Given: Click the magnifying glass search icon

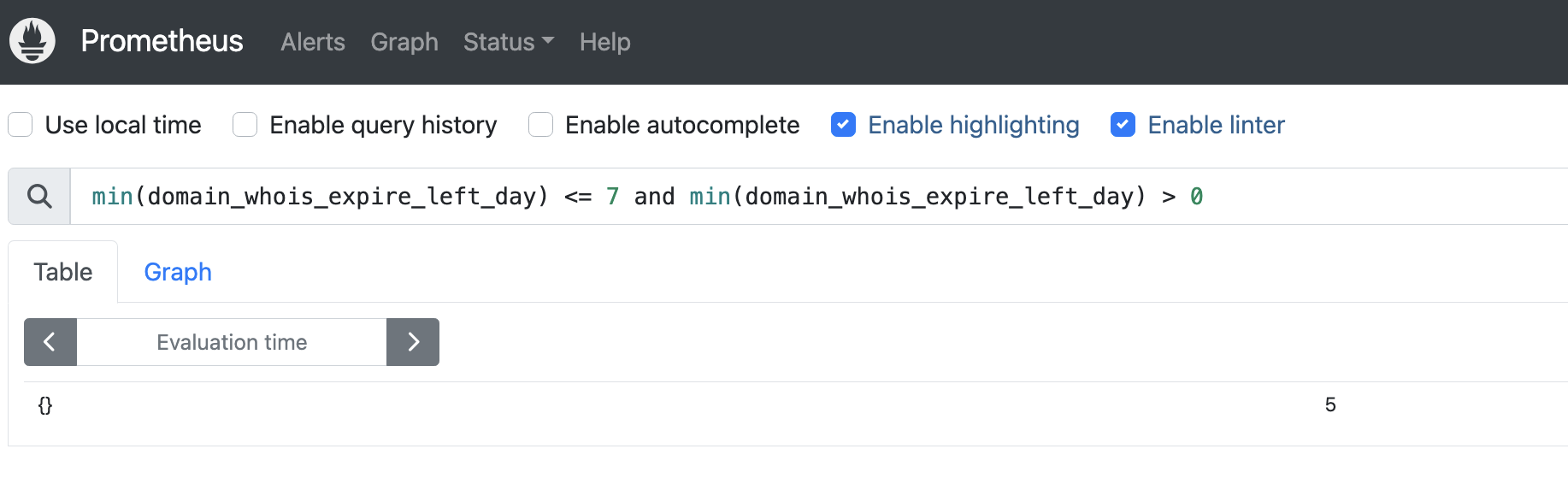Looking at the screenshot, I should tap(39, 197).
